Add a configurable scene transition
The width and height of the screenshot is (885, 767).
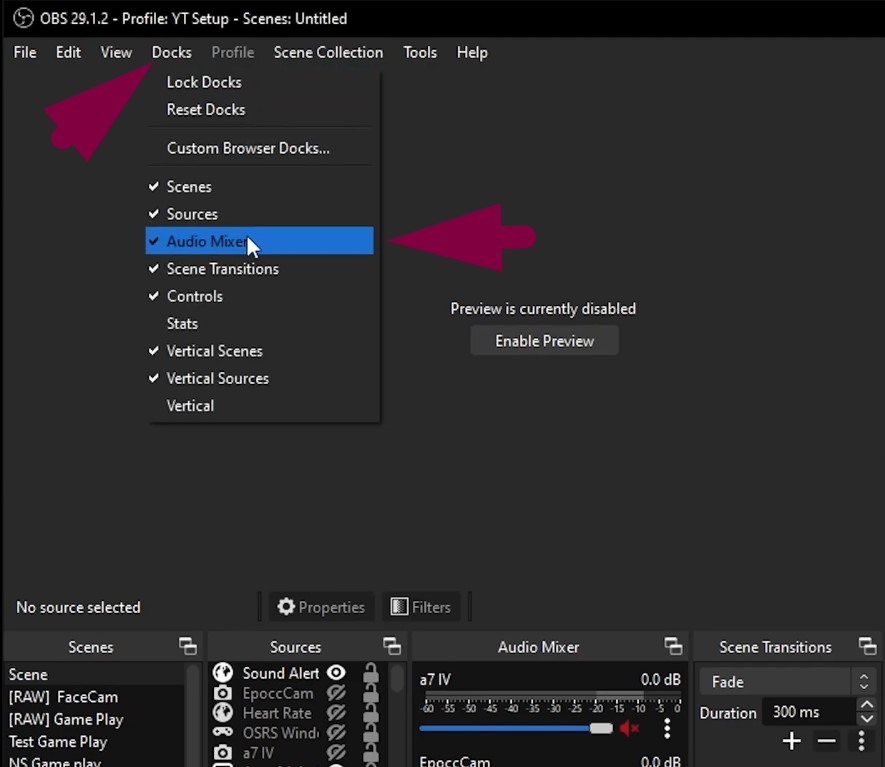click(792, 740)
